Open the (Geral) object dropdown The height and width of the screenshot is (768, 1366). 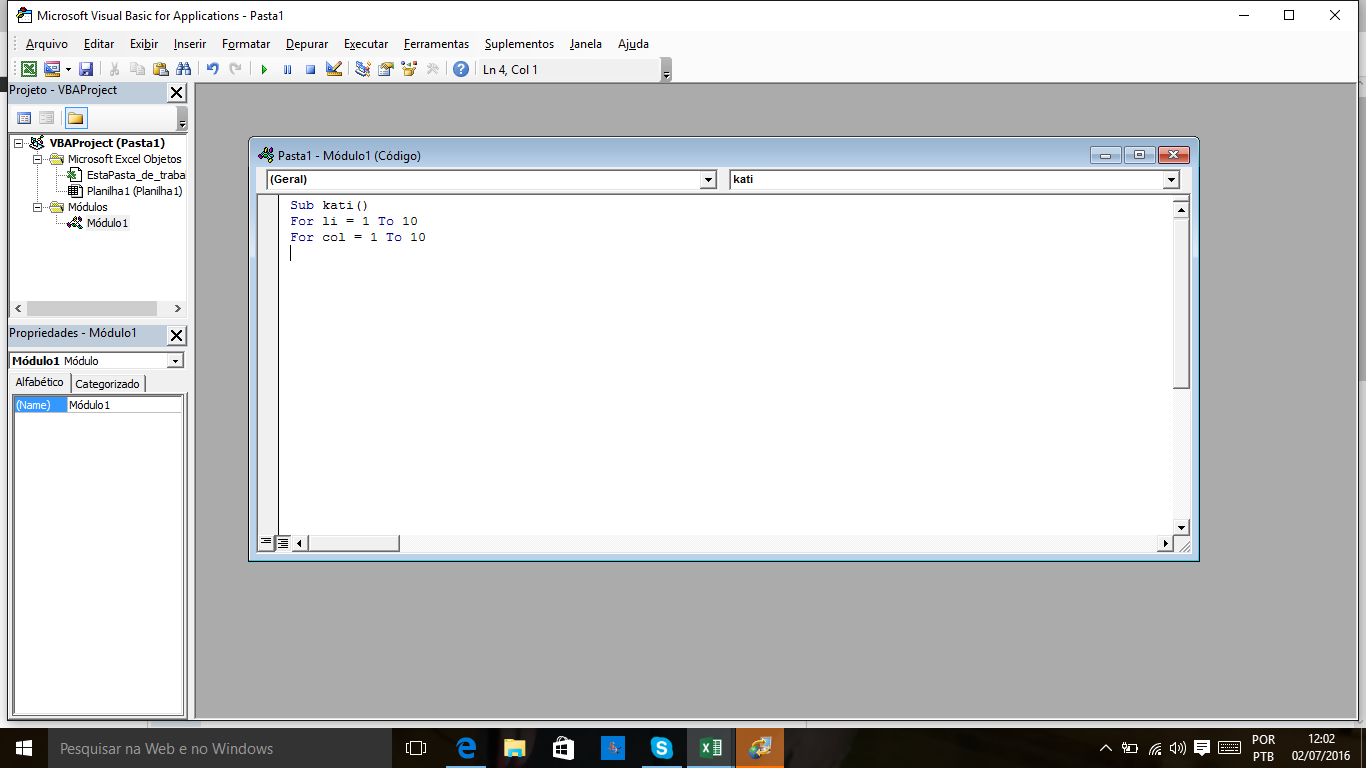tap(709, 180)
